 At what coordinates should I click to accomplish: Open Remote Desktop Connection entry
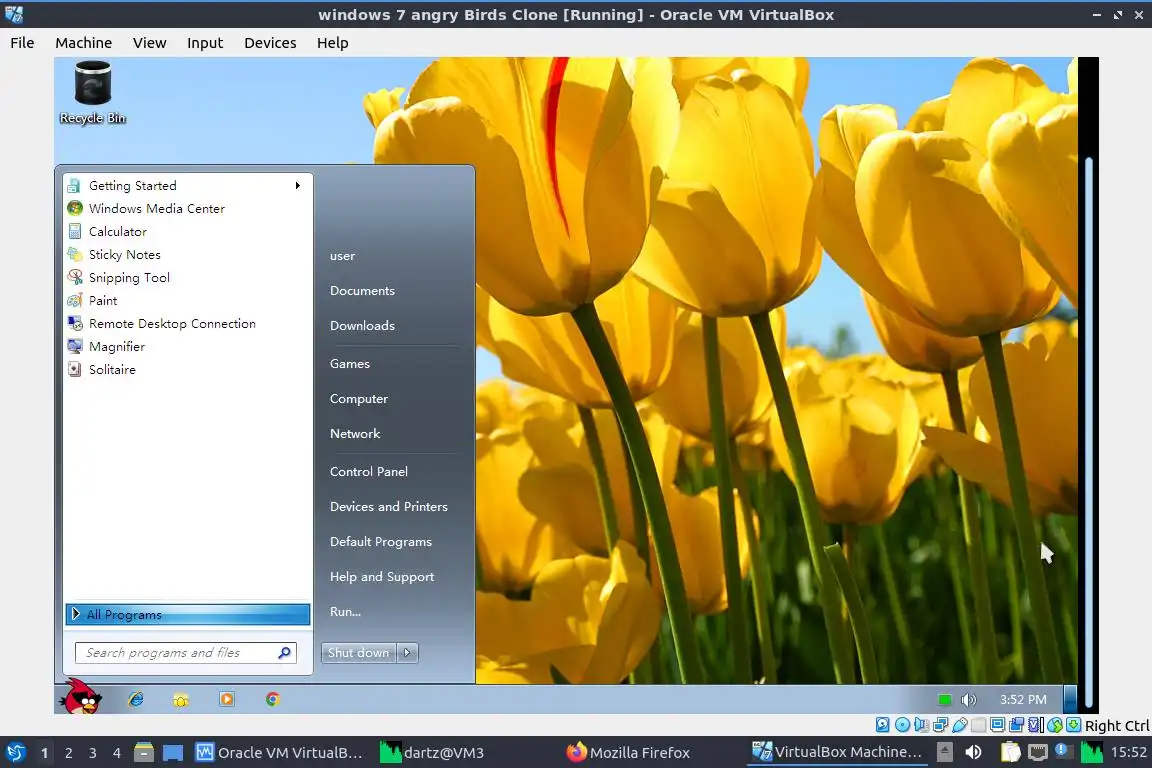(x=188, y=323)
